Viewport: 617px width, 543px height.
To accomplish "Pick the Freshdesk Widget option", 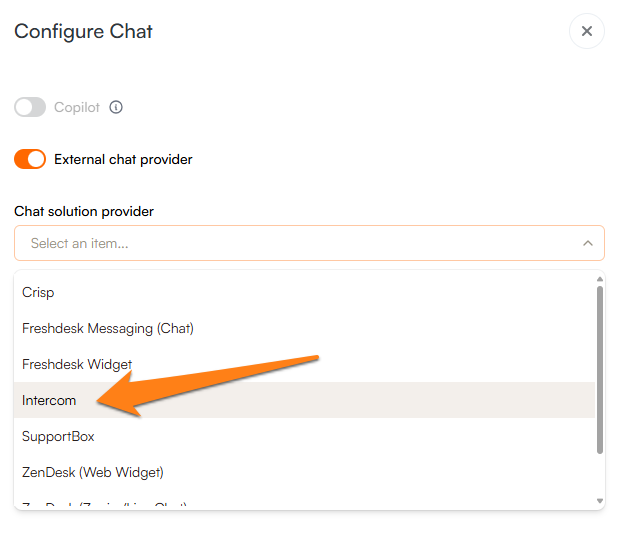I will (x=77, y=364).
